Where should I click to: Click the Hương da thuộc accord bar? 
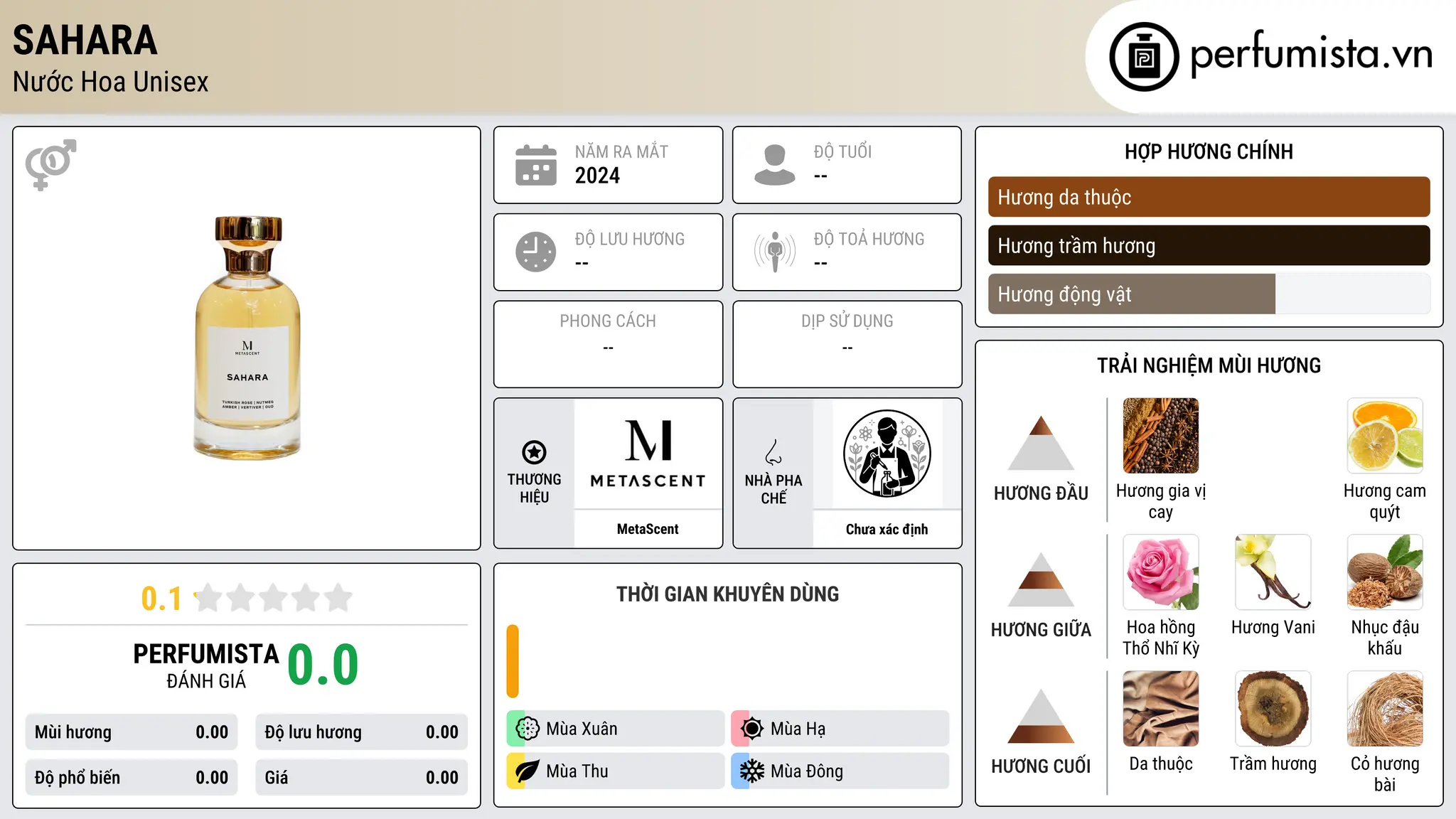click(1209, 197)
